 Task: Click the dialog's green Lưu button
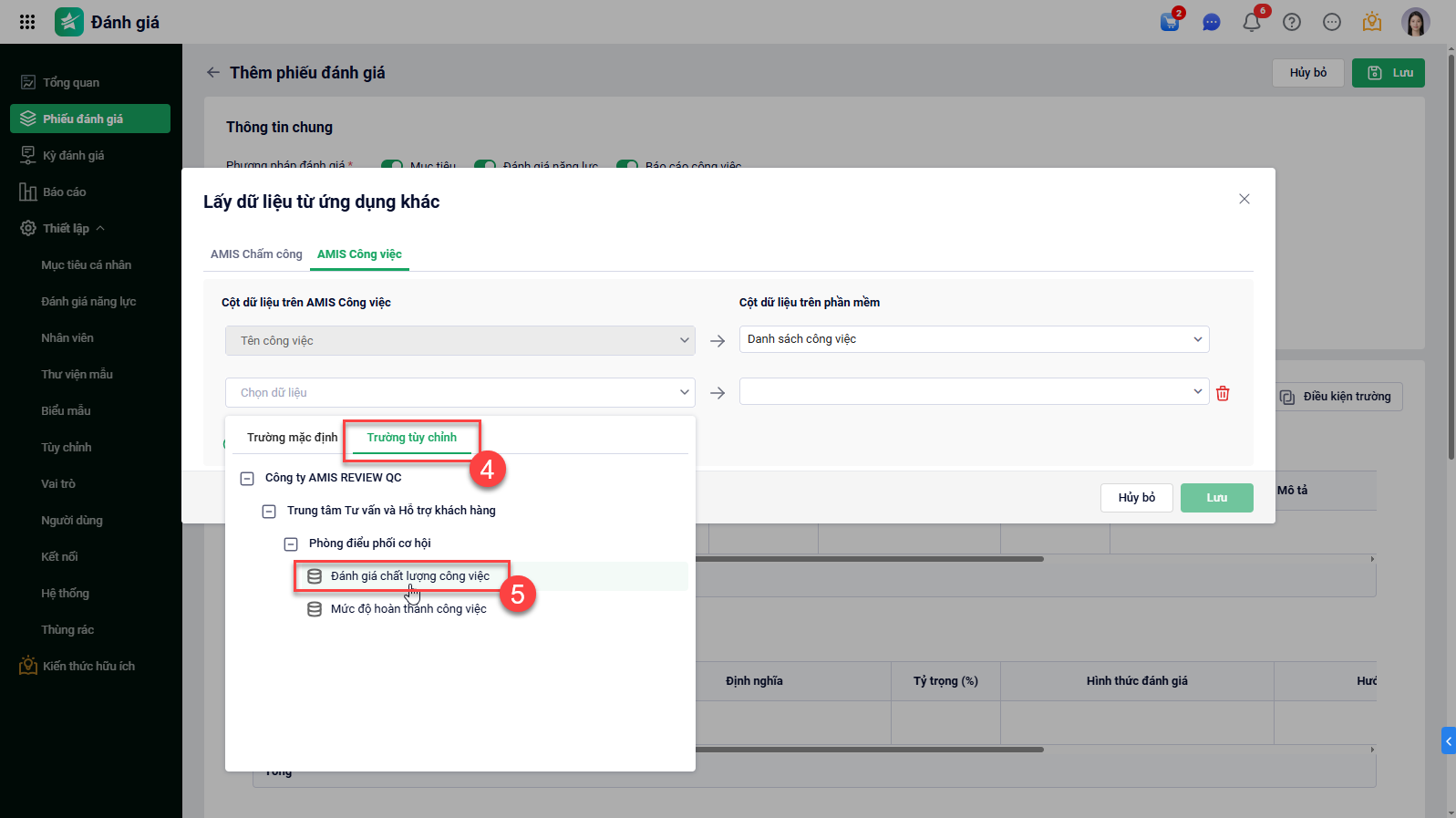(x=1216, y=498)
